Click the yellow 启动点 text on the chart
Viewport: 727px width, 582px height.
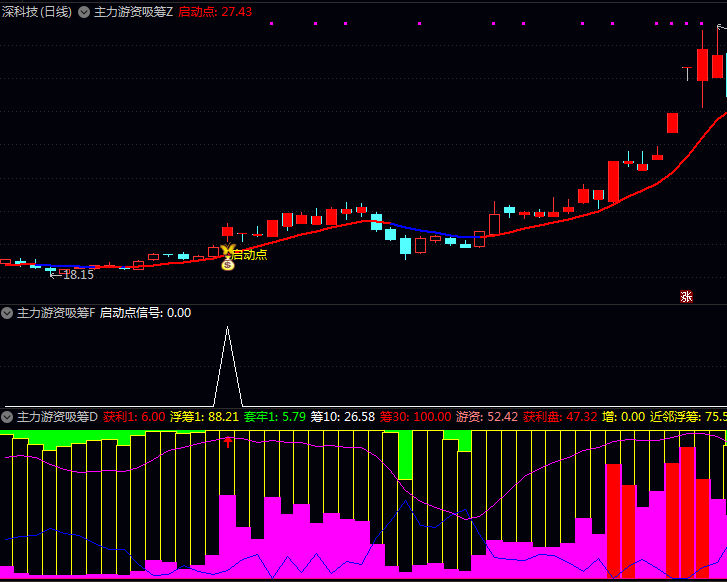coord(250,254)
